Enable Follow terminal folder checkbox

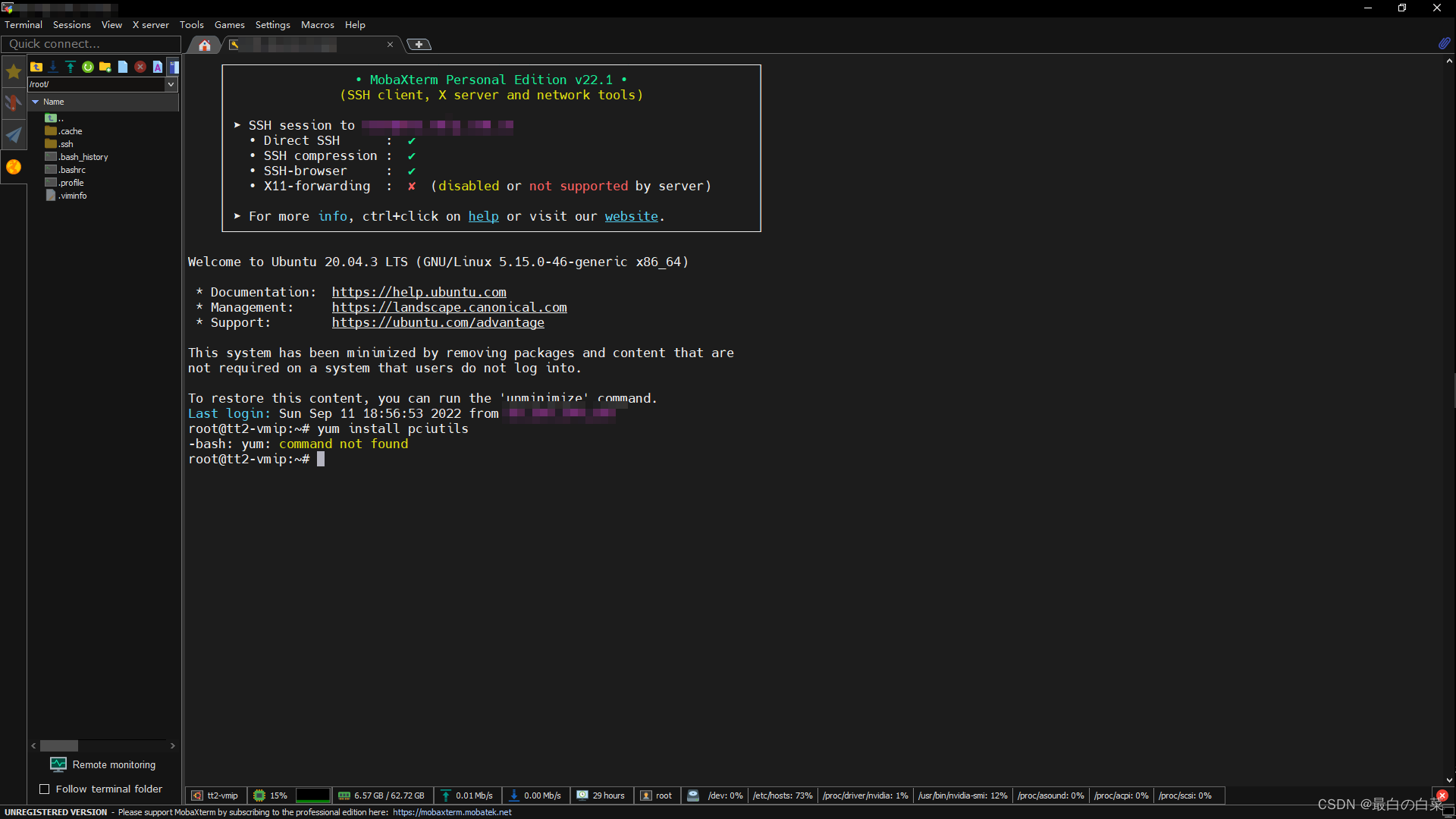pos(45,789)
